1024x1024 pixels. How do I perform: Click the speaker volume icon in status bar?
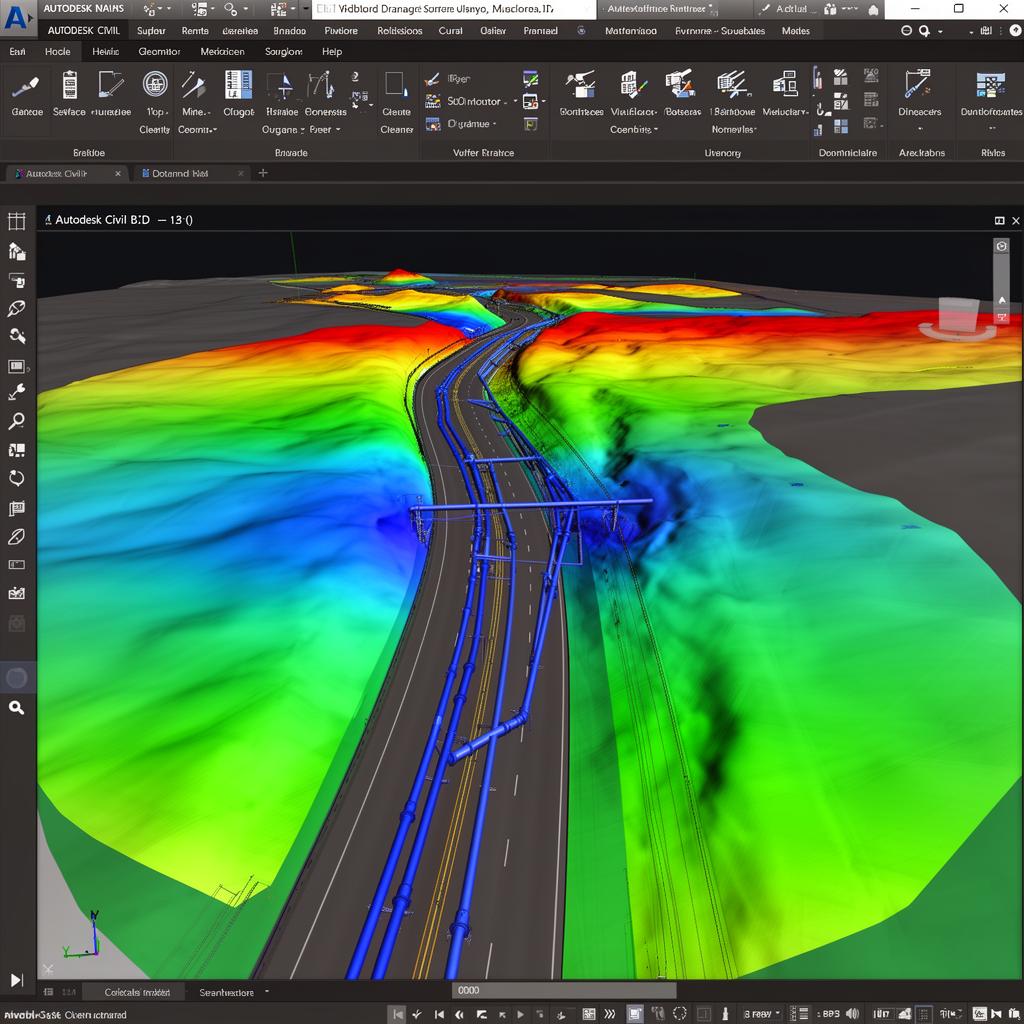pos(852,1014)
